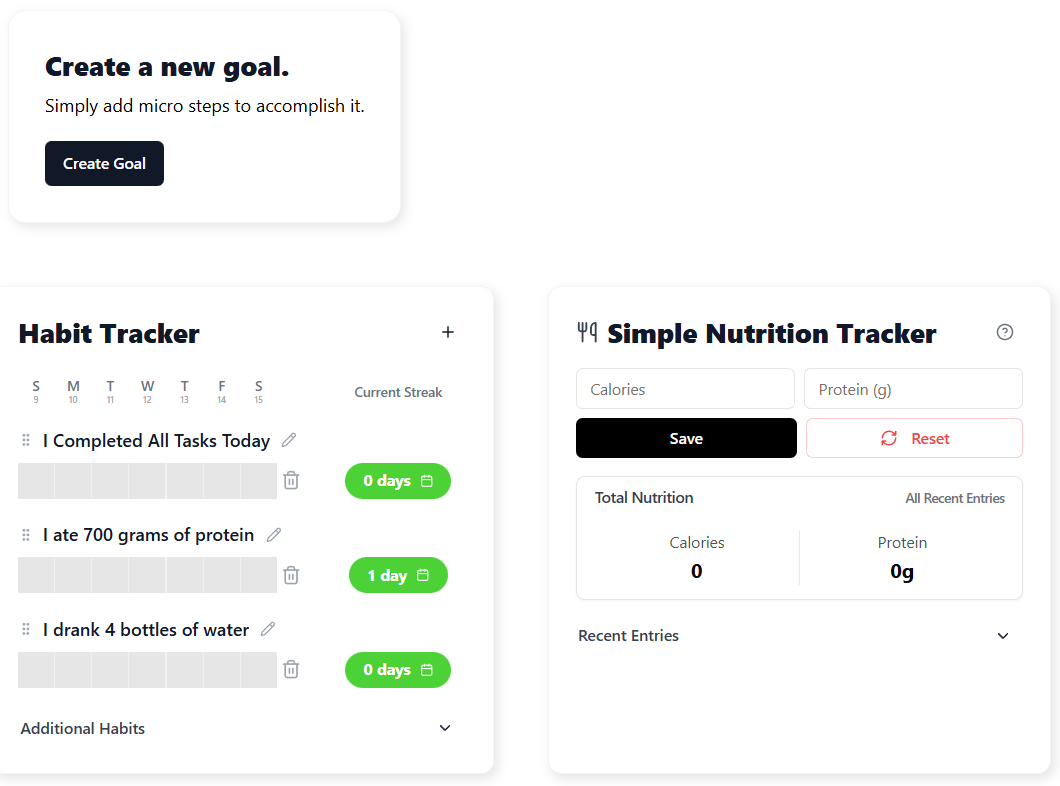Delete the 'I Completed All Tasks Today' habit
This screenshot has height=786, width=1060.
point(291,481)
